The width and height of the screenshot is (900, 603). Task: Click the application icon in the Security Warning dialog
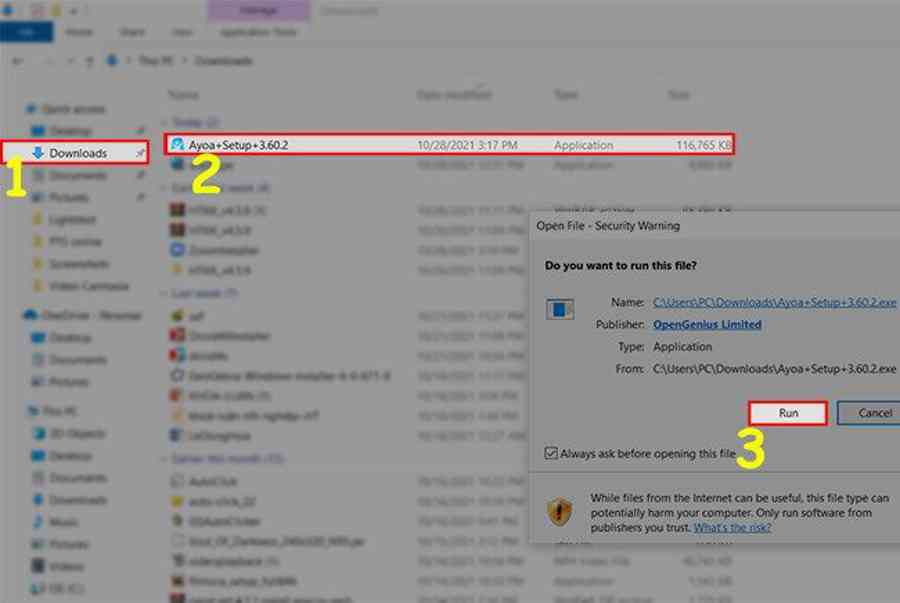(560, 310)
